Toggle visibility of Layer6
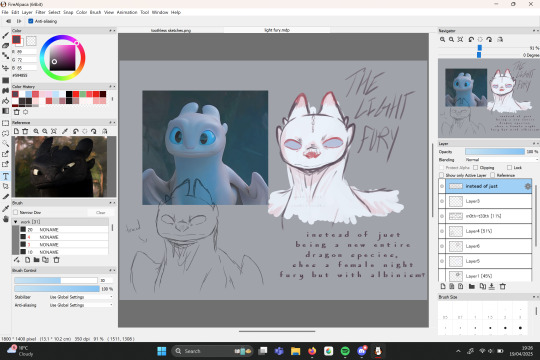Screen dimensions: 540x360 click(442, 246)
